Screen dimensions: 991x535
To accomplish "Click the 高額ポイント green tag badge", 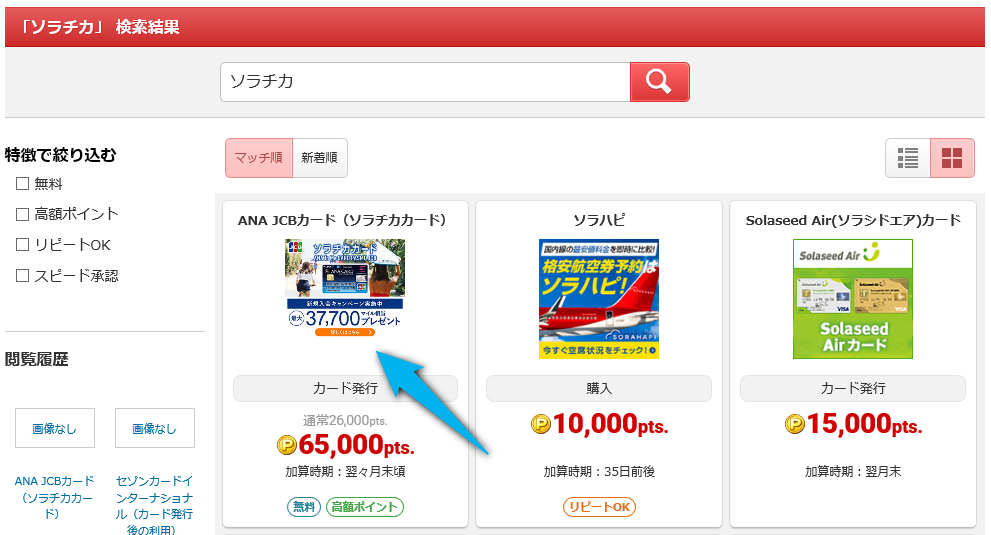I will tap(365, 507).
